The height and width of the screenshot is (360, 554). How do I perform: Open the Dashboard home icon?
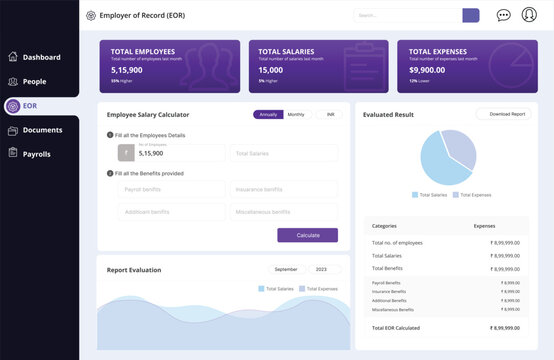(x=13, y=57)
